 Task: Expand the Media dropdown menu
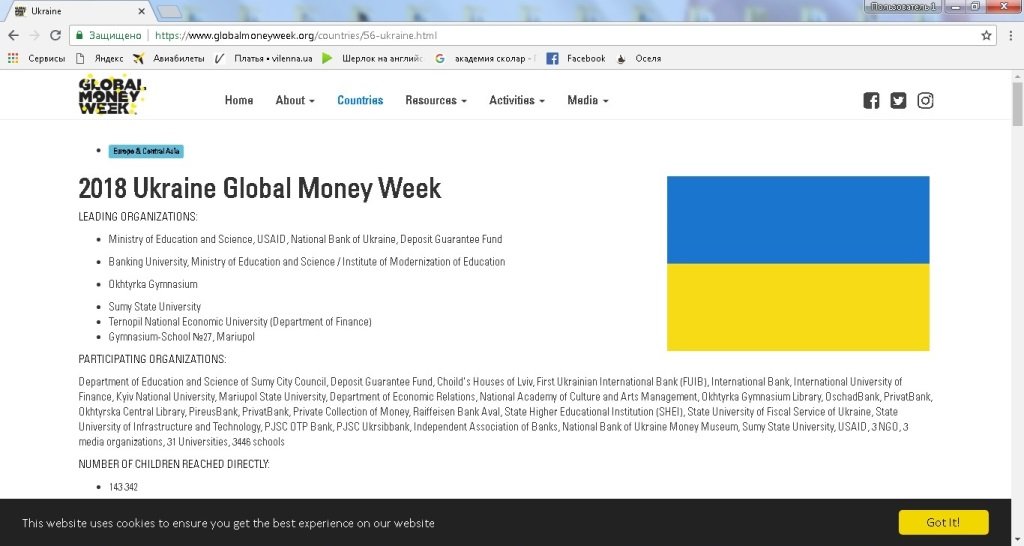(x=587, y=100)
